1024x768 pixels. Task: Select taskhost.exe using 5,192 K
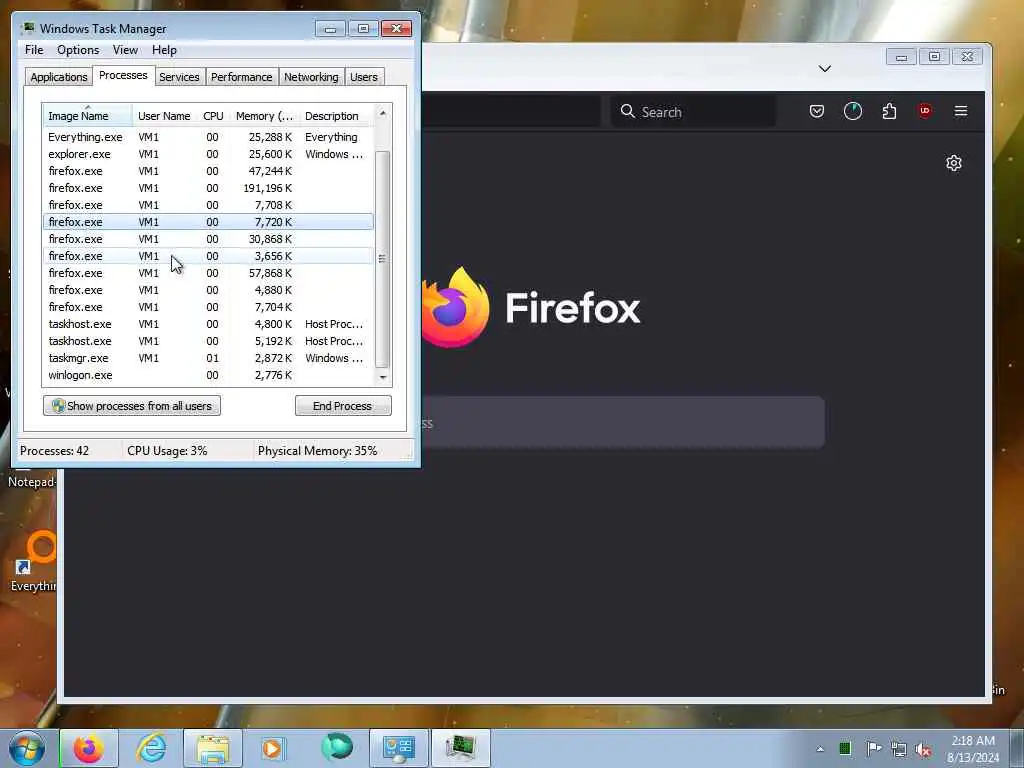pos(208,341)
